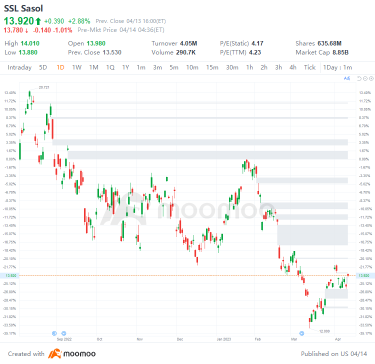The height and width of the screenshot is (364, 375).
Task: Click the Shares value 635.68M
Action: [329, 44]
